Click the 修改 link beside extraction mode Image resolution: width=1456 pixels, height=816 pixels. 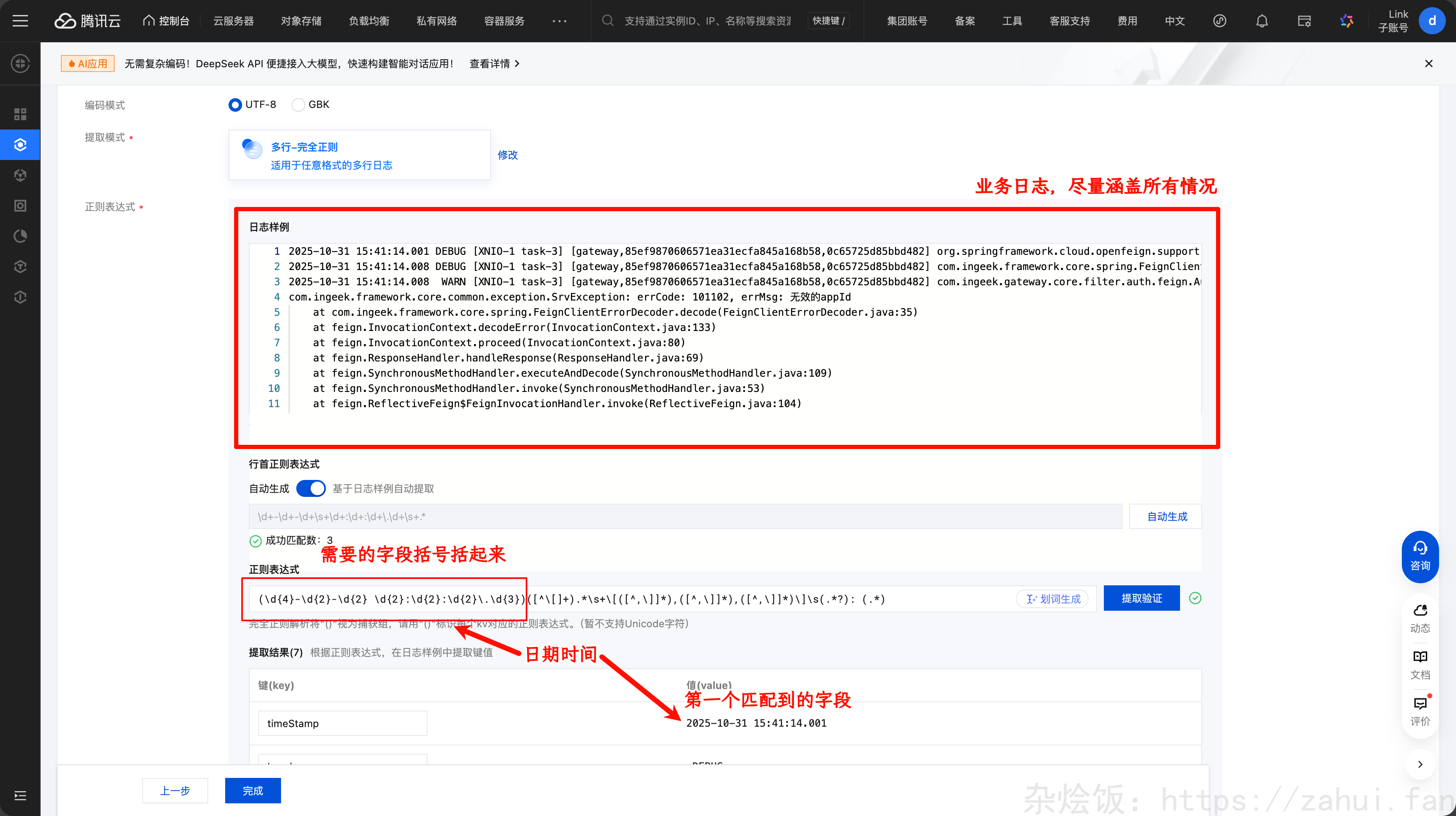tap(507, 155)
